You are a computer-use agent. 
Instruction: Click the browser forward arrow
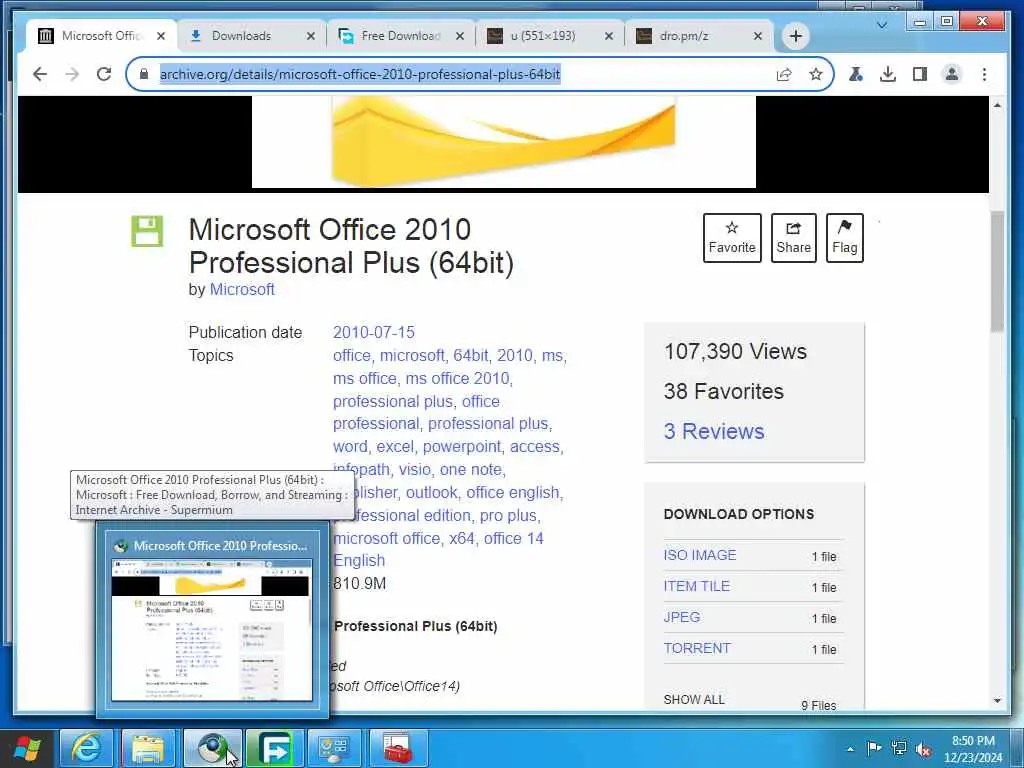[x=72, y=74]
